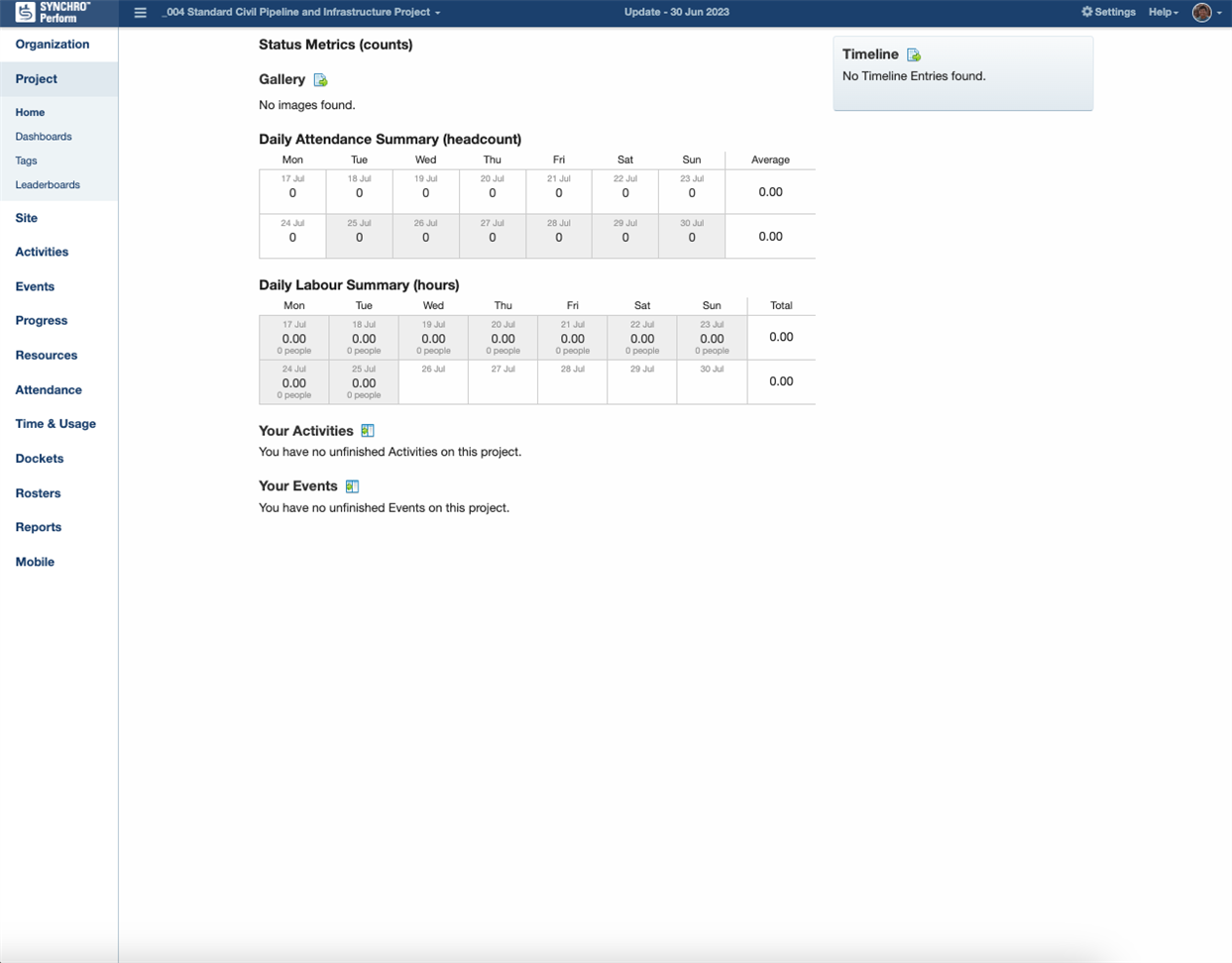This screenshot has height=963, width=1232.
Task: Click the 20 Jul attendance headcount cell
Action: click(493, 191)
